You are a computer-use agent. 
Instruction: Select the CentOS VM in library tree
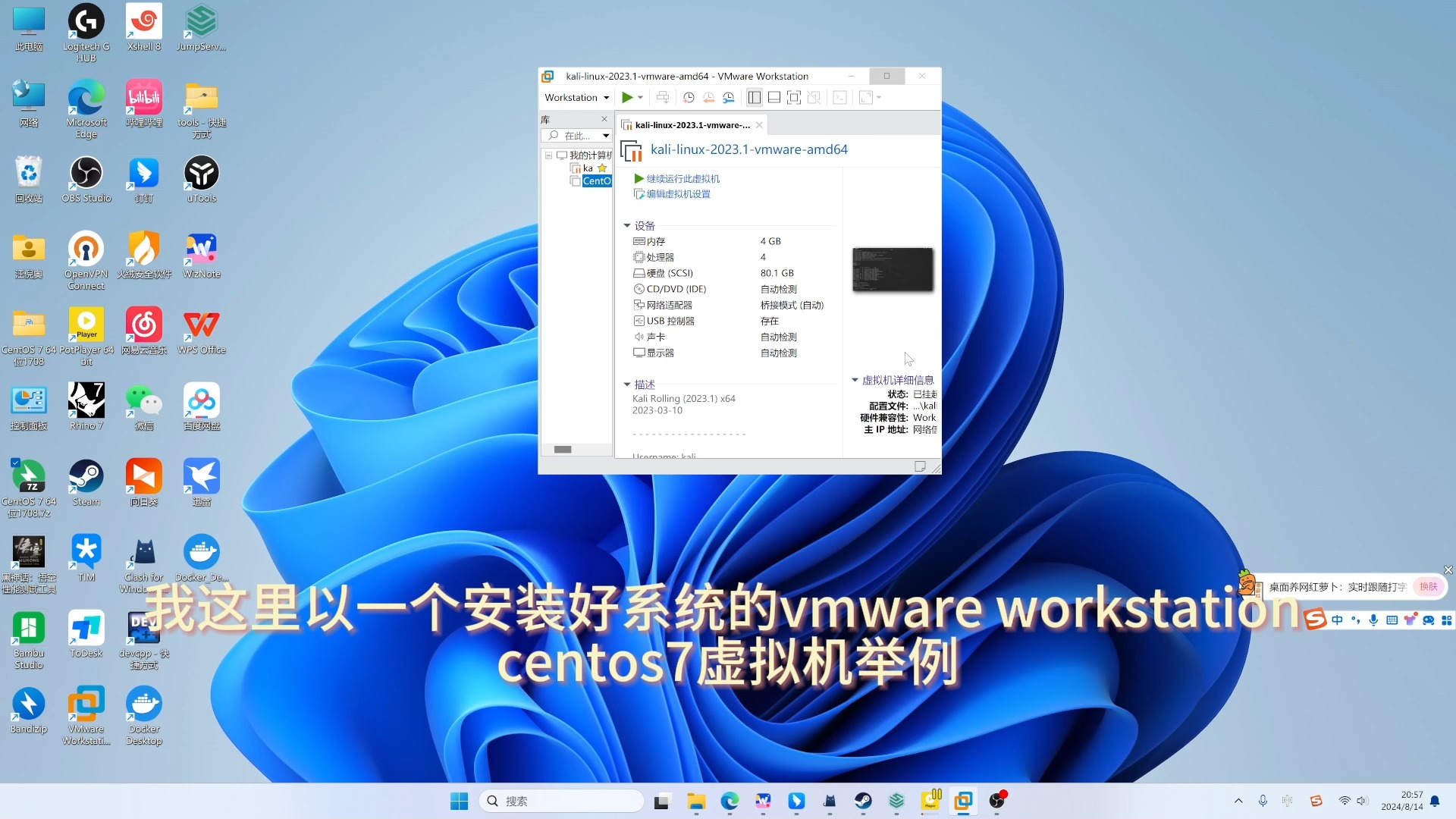point(597,181)
